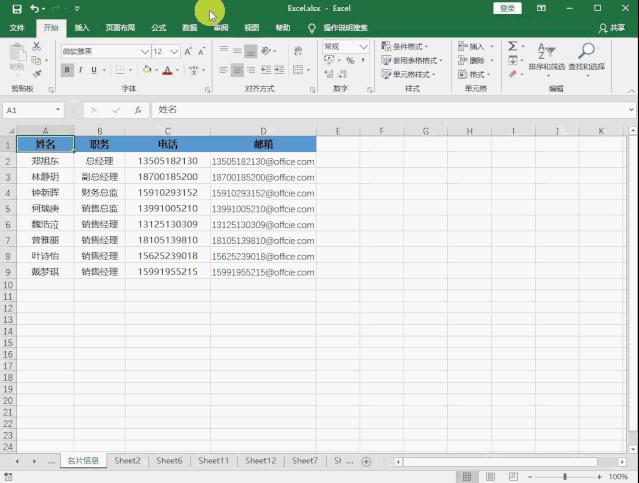Screen dimensions: 639x483
Task: Click the 共享 (Share) button
Action: coord(611,28)
